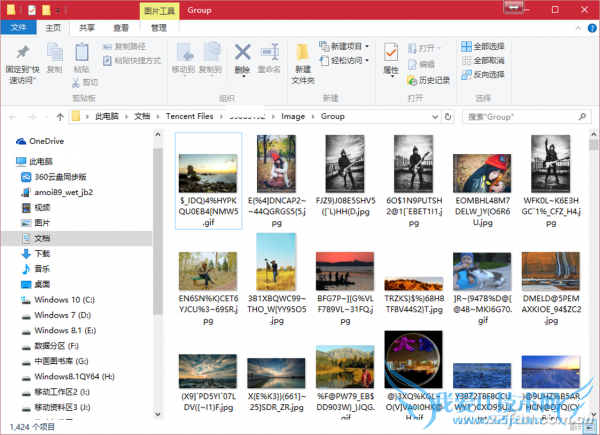Image resolution: width=600 pixels, height=435 pixels.
Task: Click the Picture Tools (图片工具) tab
Action: 159,11
